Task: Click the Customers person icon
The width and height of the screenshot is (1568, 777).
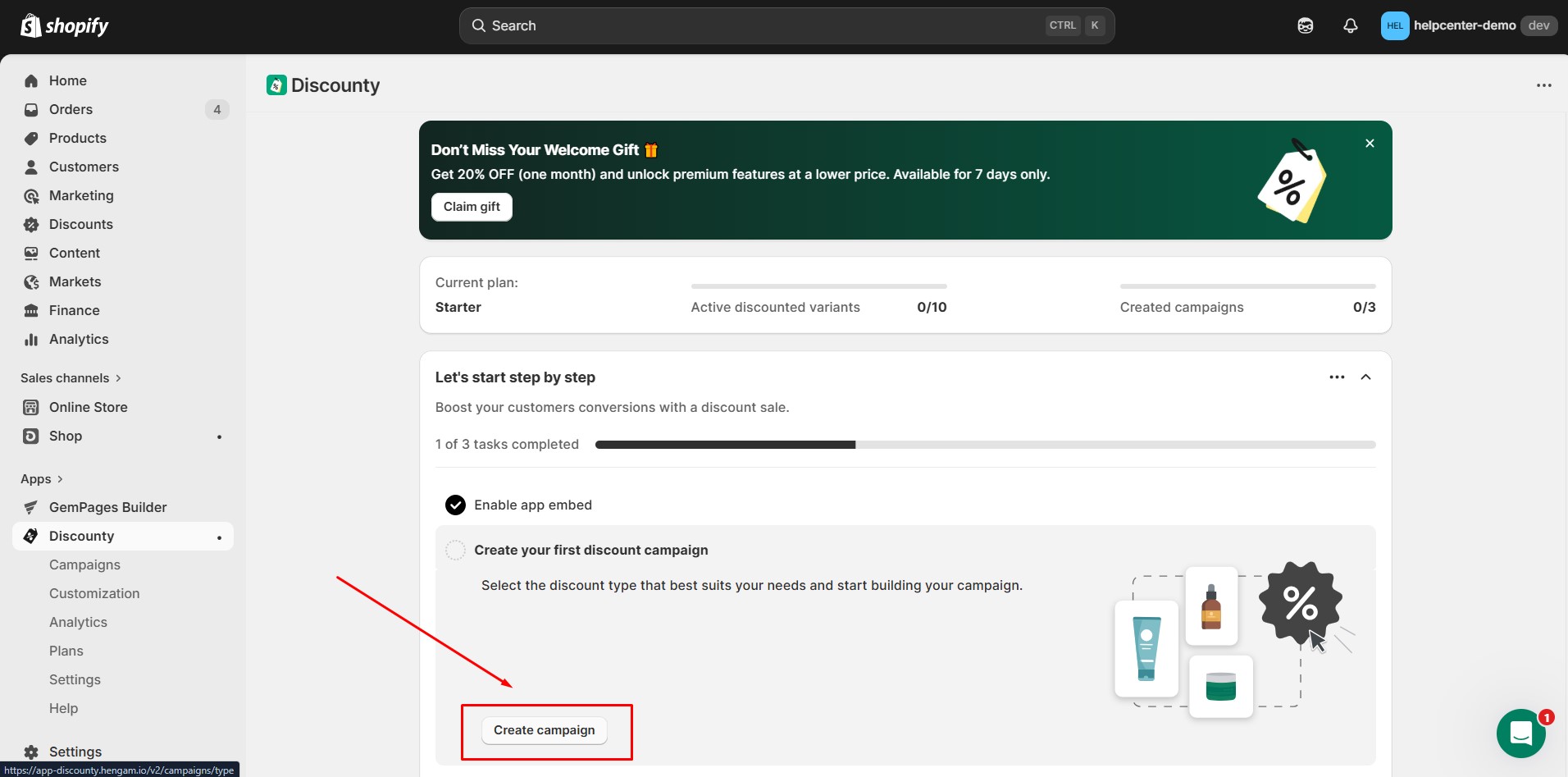Action: (31, 167)
